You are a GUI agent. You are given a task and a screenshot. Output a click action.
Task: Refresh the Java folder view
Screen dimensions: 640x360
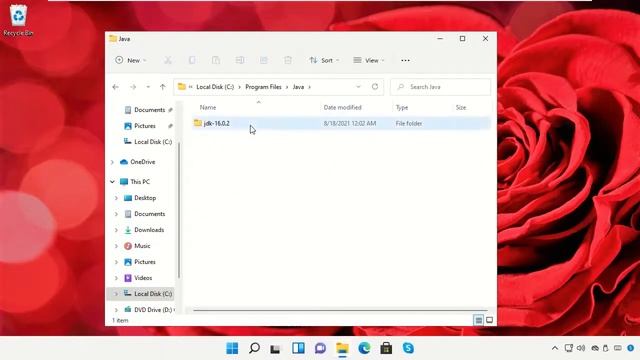(375, 87)
